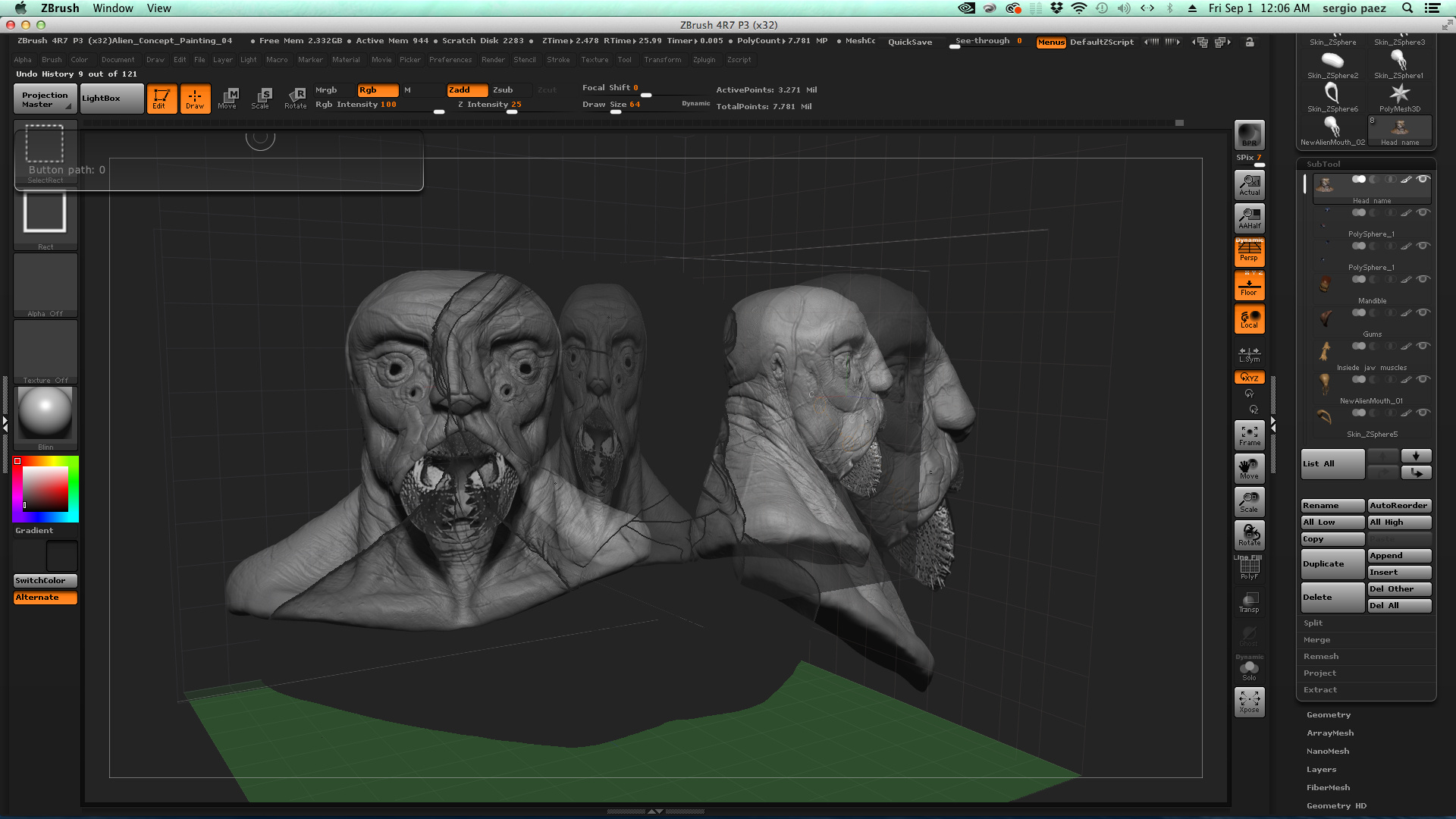Click the UI lock icon in the top bar
The width and height of the screenshot is (1456, 819).
click(1250, 42)
